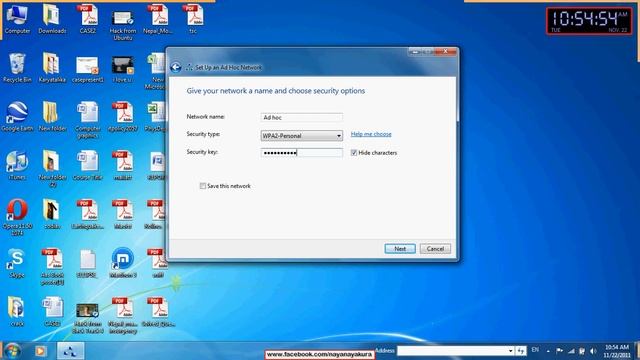Viewport: 640px width, 360px height.
Task: Select the New folder desktop icon
Action: (x=52, y=117)
